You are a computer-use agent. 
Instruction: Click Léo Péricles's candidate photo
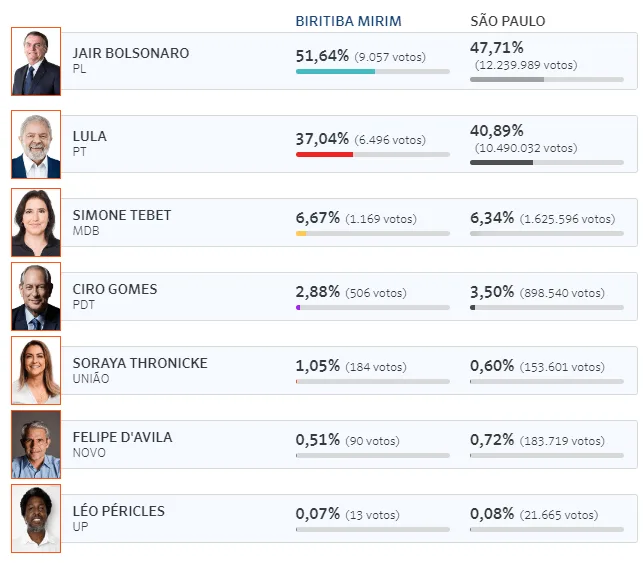(x=36, y=518)
